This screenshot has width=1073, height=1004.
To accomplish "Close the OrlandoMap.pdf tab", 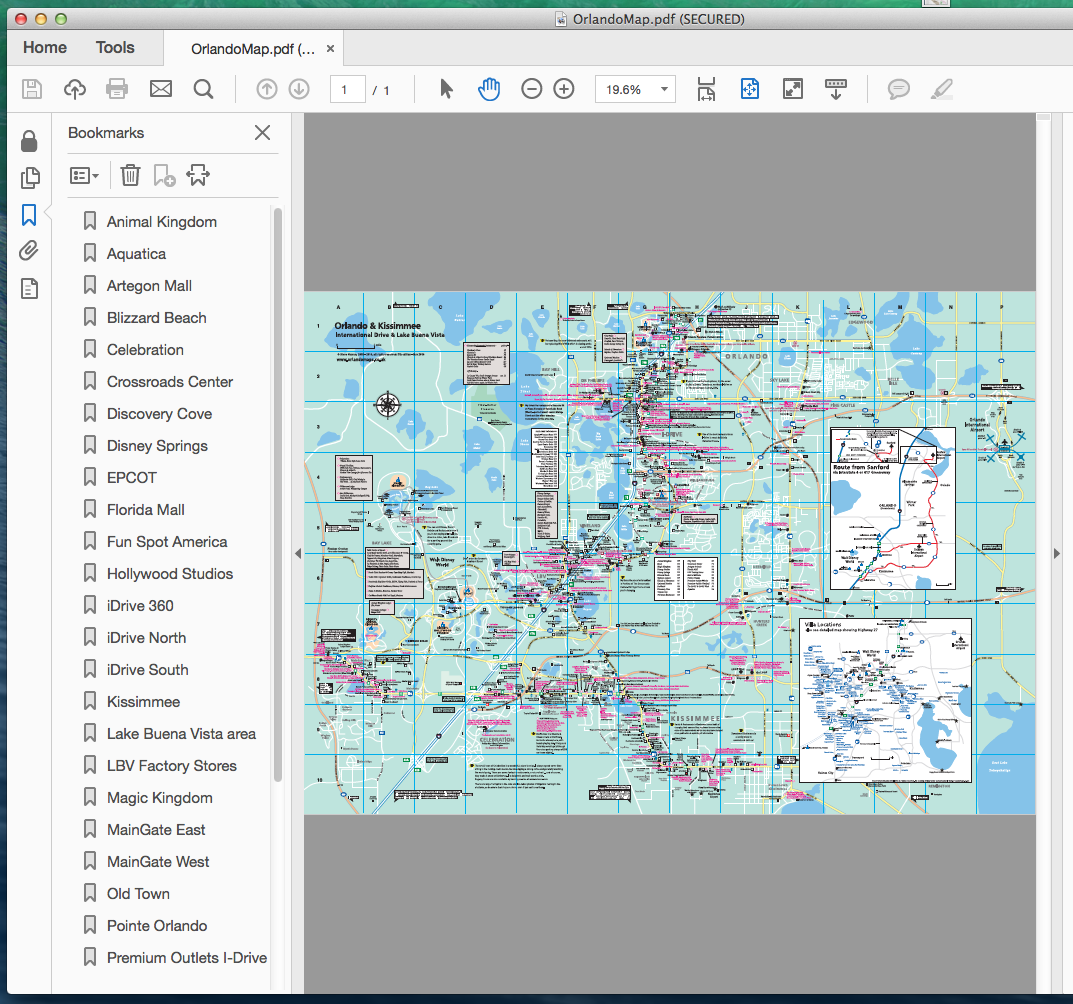I will 331,49.
